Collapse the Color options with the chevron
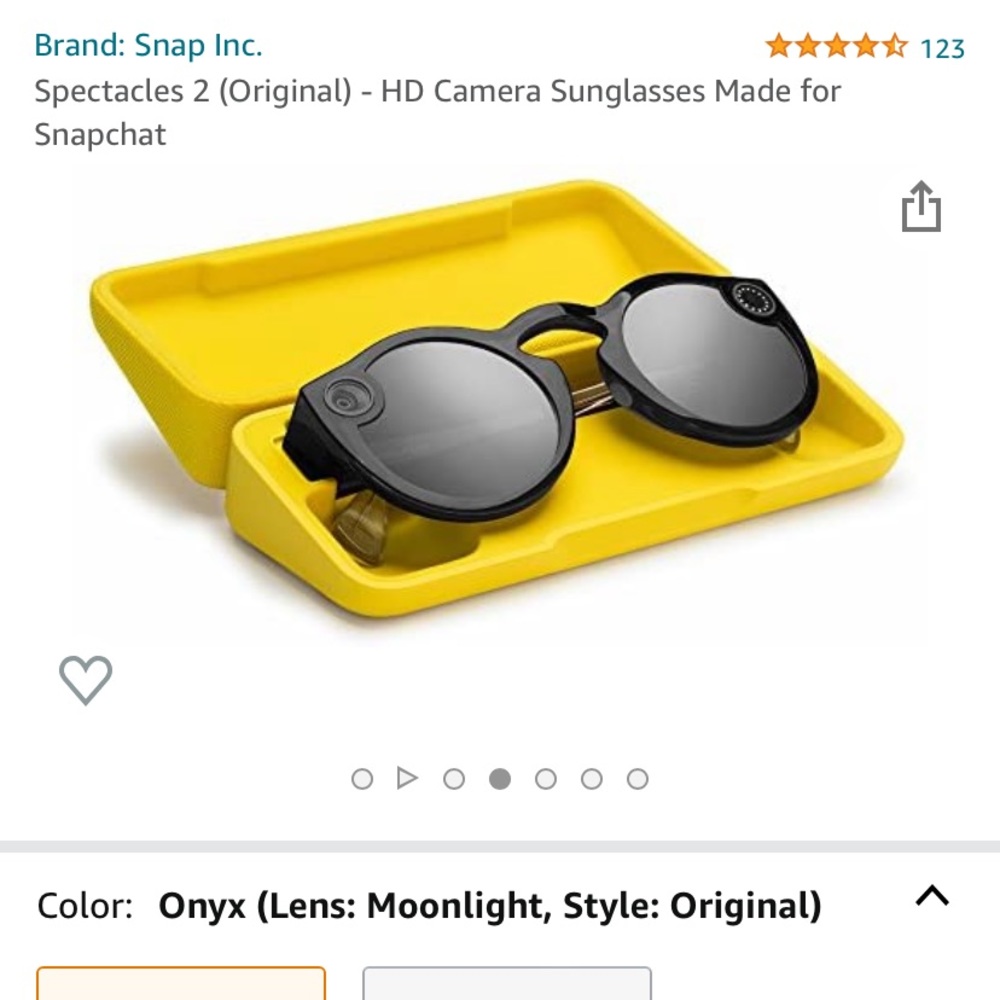The height and width of the screenshot is (1000, 1000). pos(932,896)
